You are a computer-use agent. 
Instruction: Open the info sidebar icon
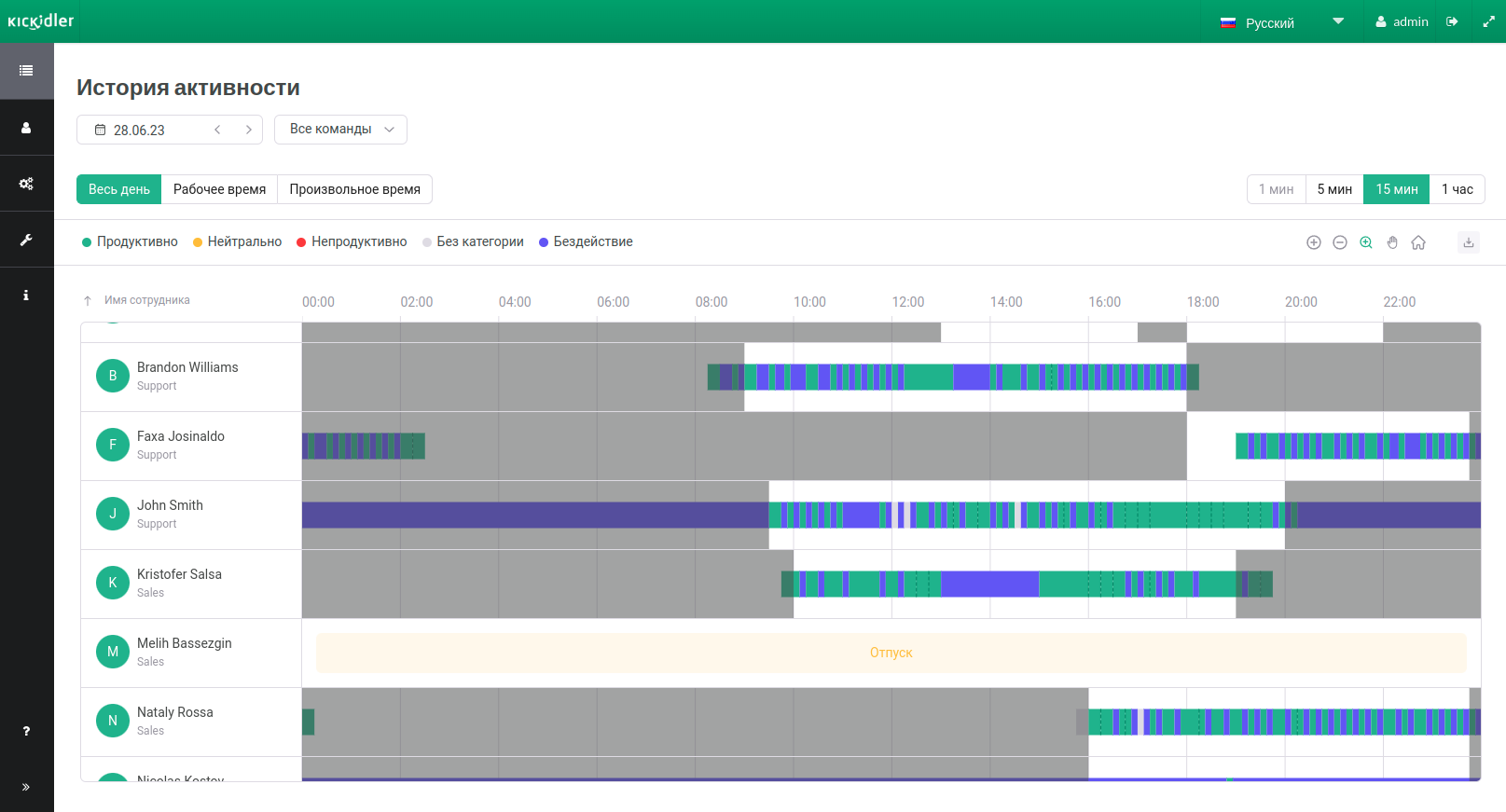[26, 296]
